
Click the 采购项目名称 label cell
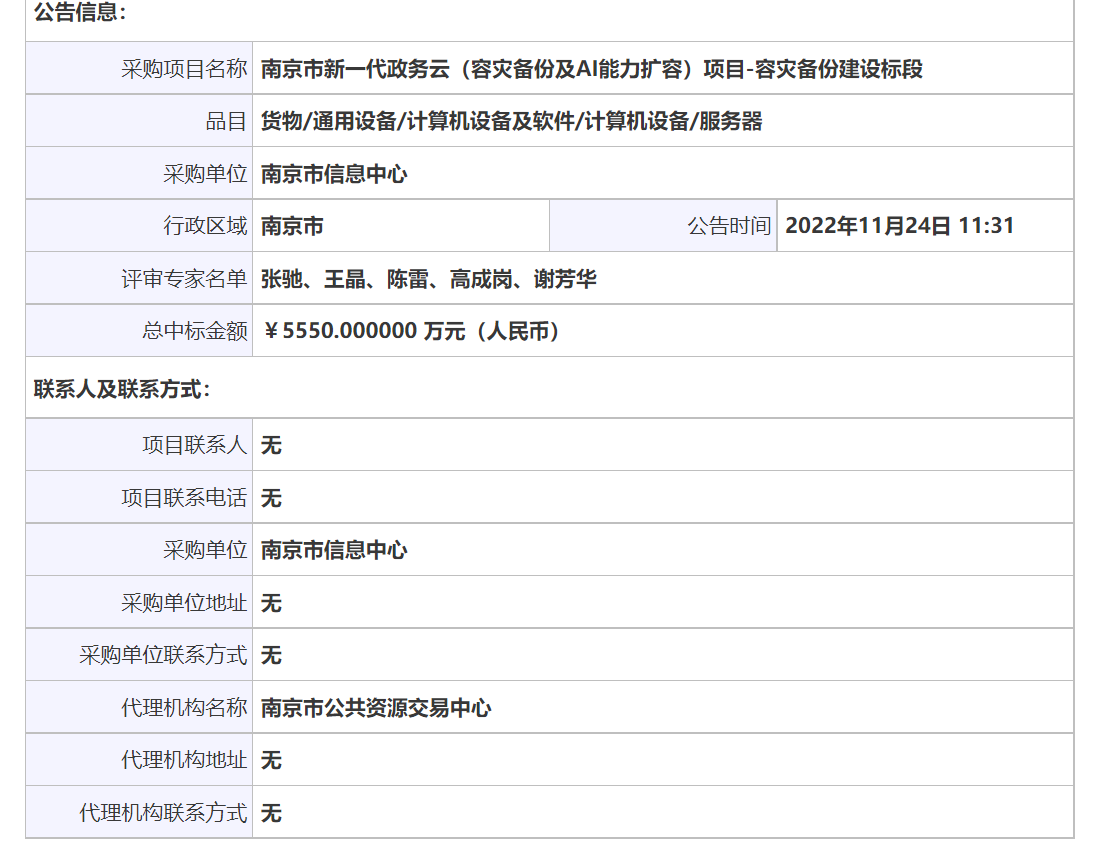point(139,68)
